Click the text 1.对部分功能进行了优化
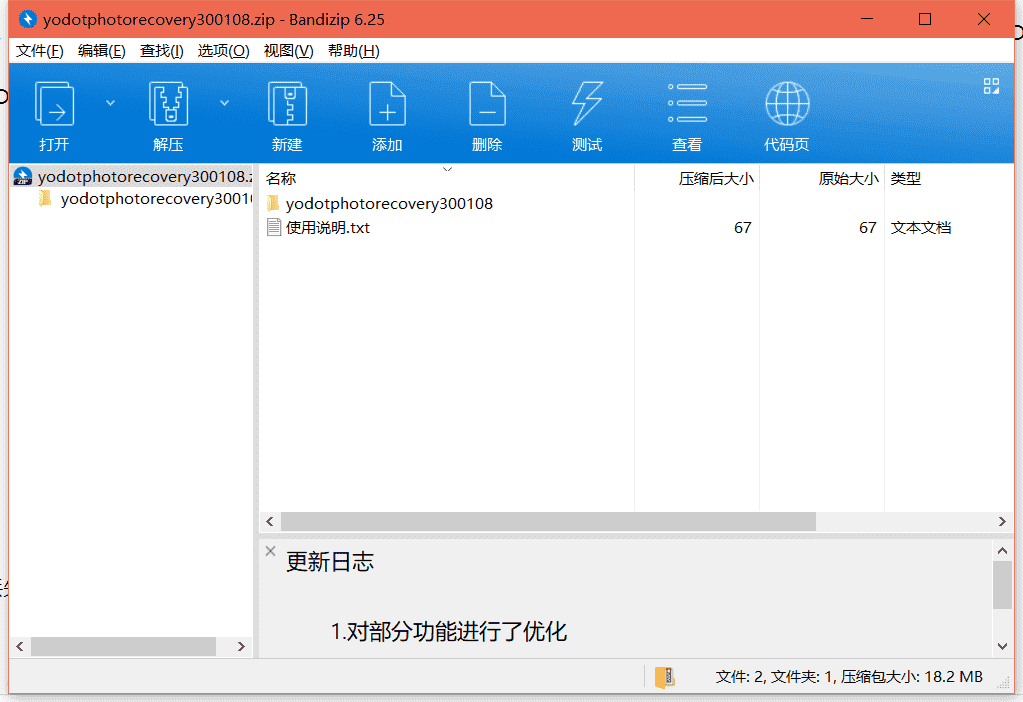Screen dimensions: 1023x702 [x=449, y=632]
